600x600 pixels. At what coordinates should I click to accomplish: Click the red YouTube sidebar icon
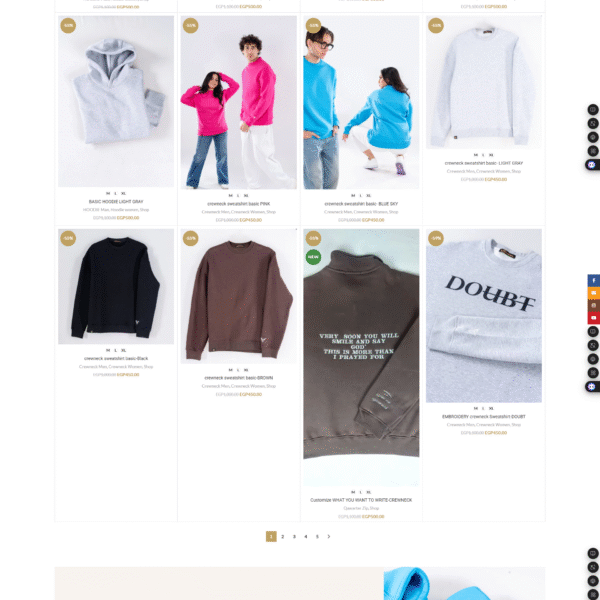[594, 317]
